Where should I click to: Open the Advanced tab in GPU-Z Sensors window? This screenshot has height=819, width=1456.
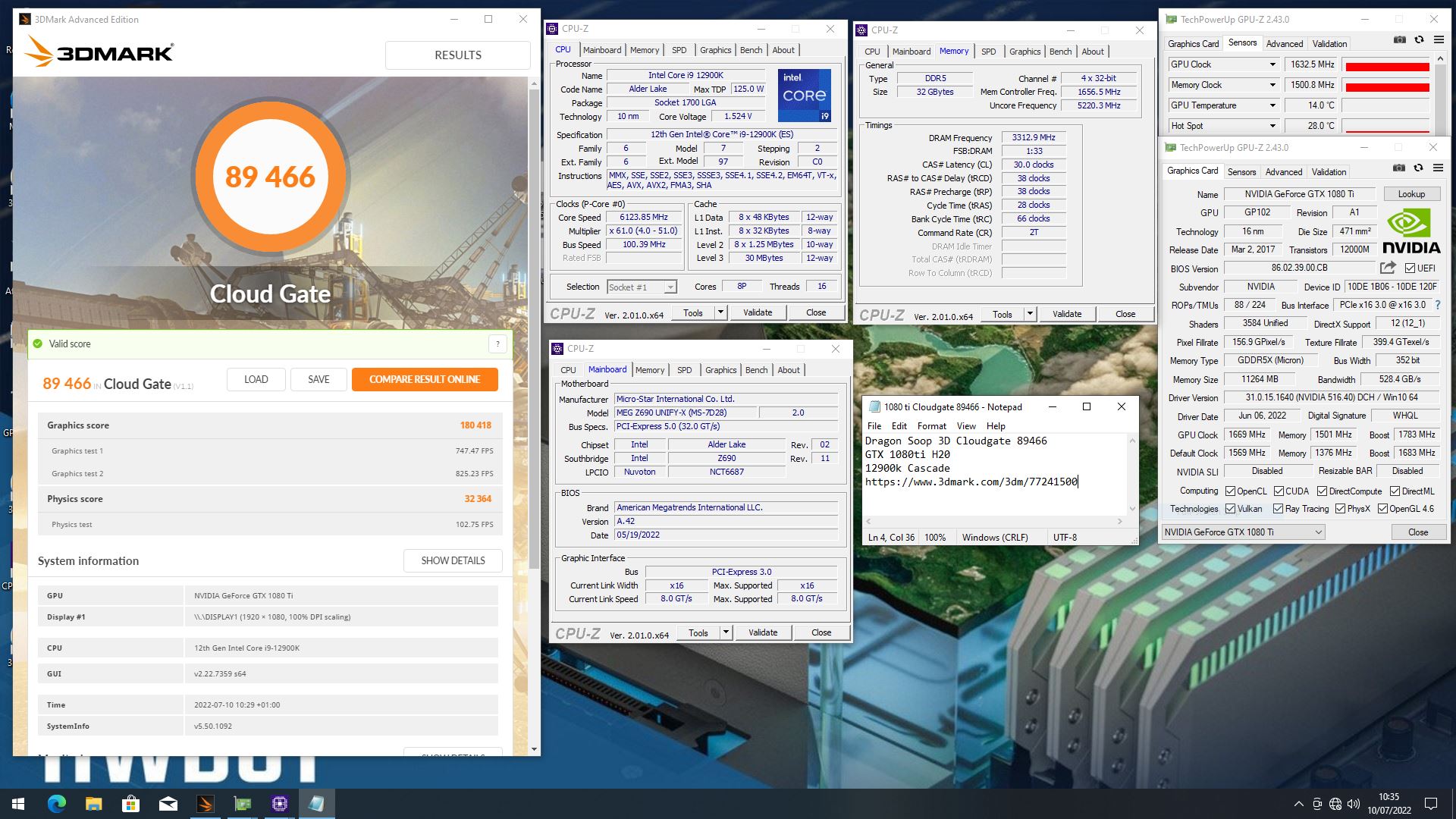(x=1284, y=44)
